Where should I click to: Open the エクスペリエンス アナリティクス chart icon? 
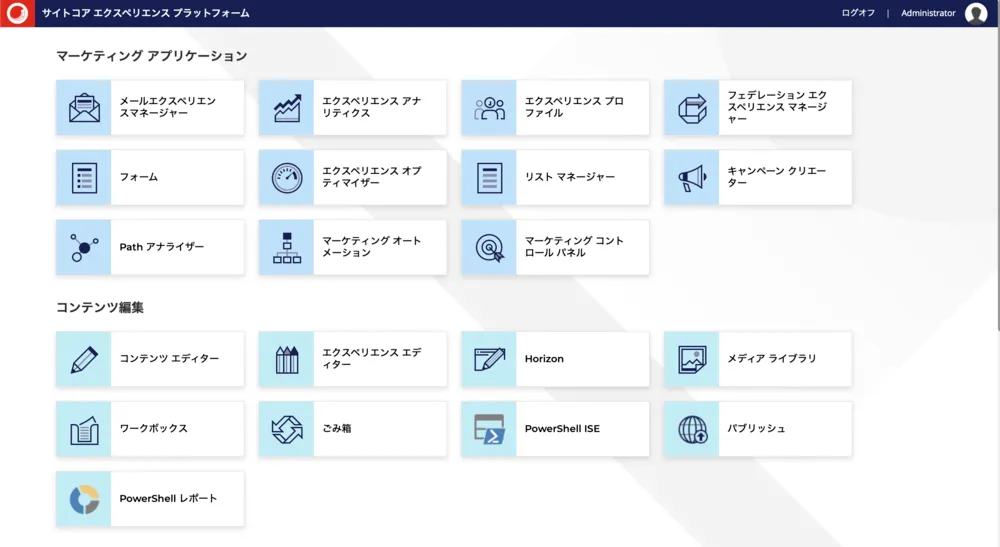286,108
